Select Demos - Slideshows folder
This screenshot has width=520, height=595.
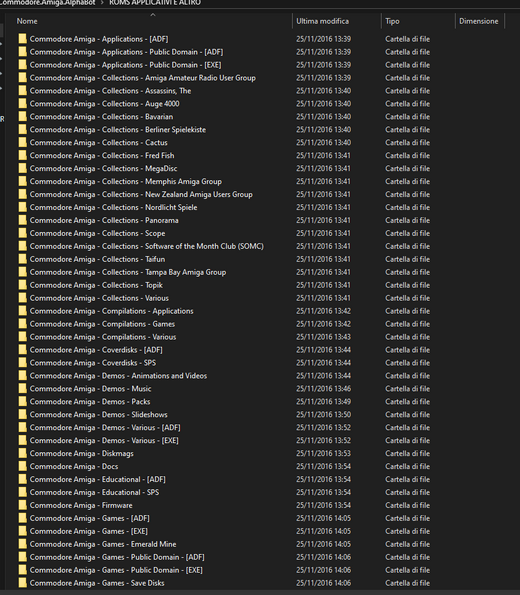tap(99, 414)
